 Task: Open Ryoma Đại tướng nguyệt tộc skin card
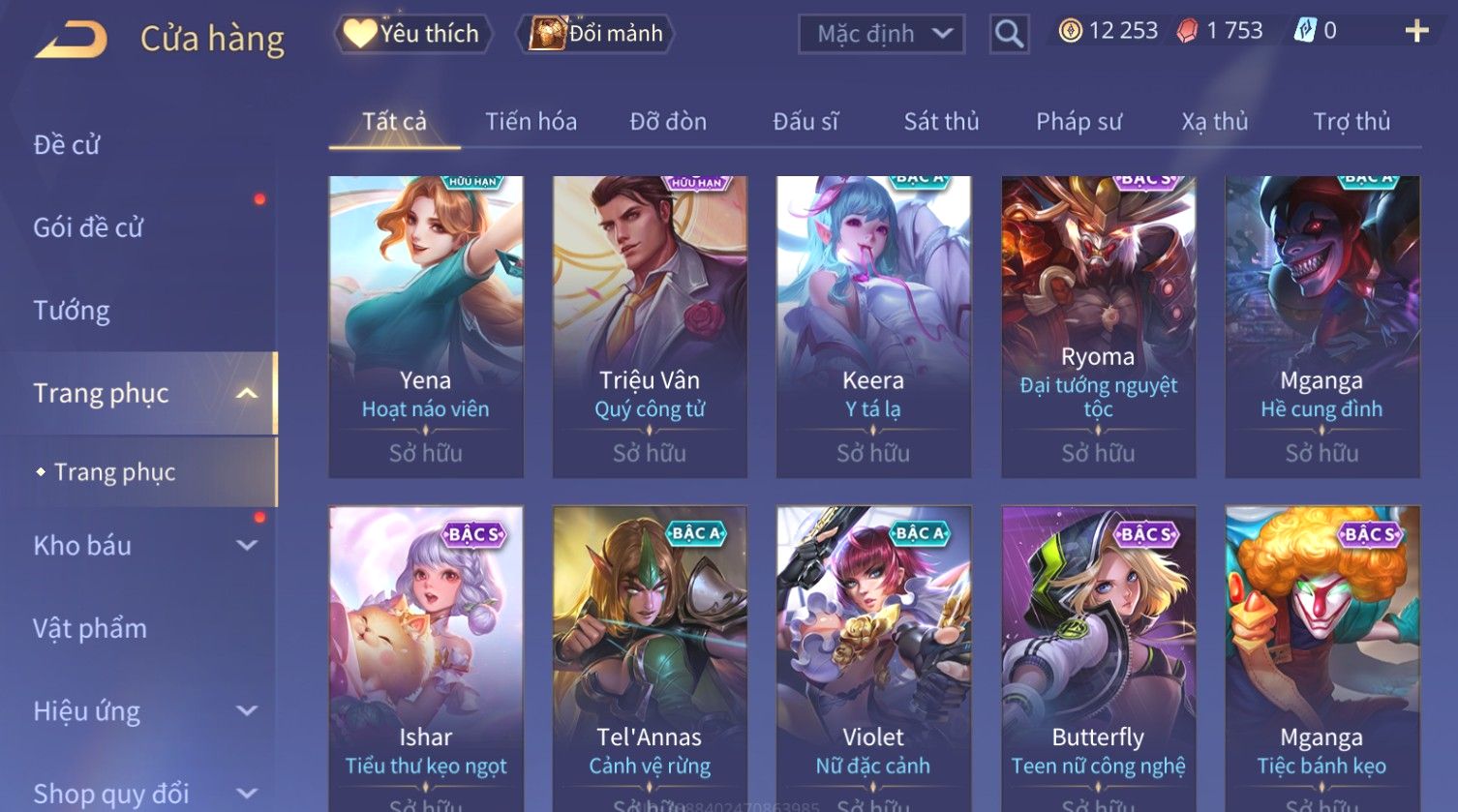[x=1098, y=326]
